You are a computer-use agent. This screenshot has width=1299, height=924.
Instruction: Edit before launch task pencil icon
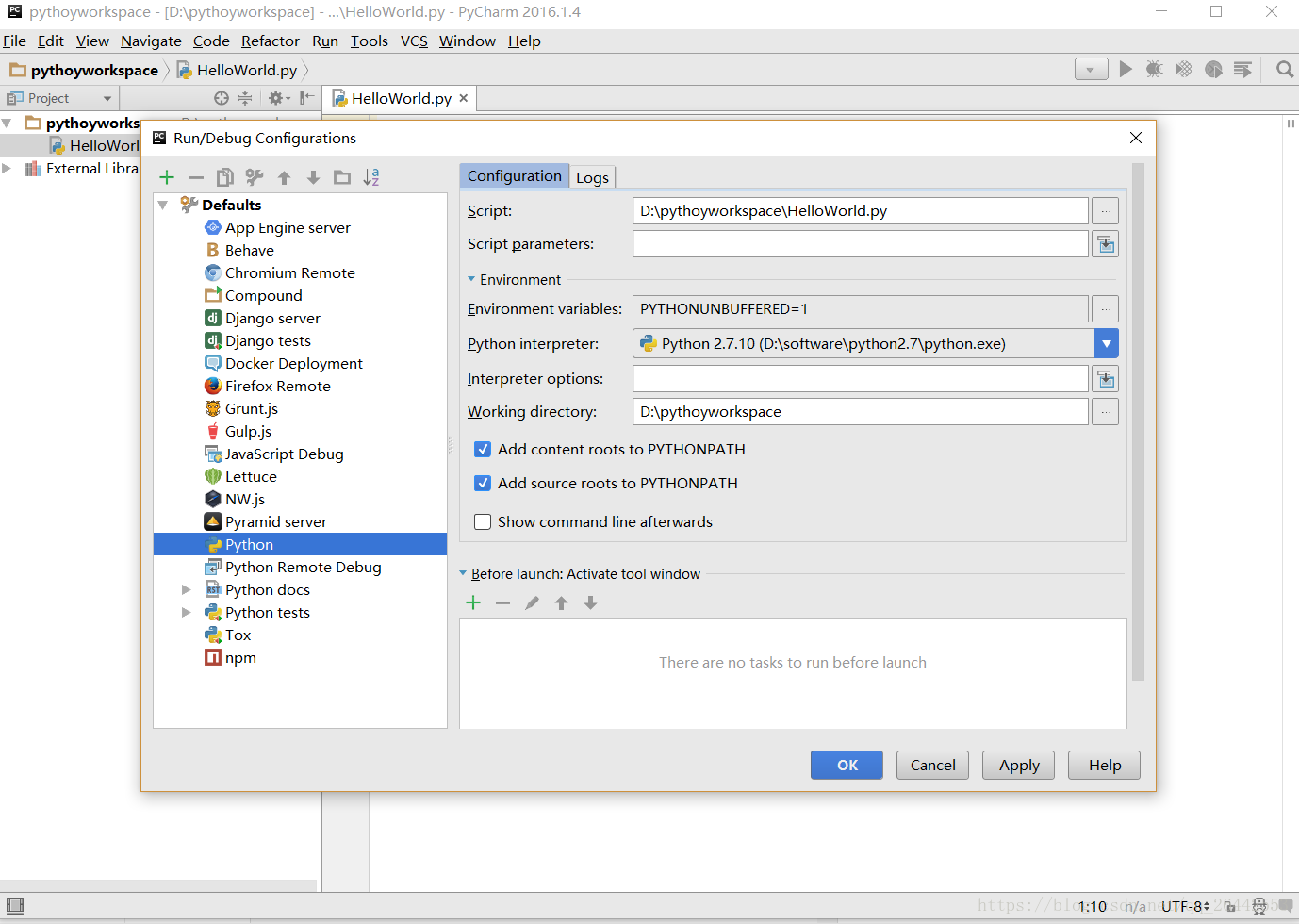coord(532,602)
